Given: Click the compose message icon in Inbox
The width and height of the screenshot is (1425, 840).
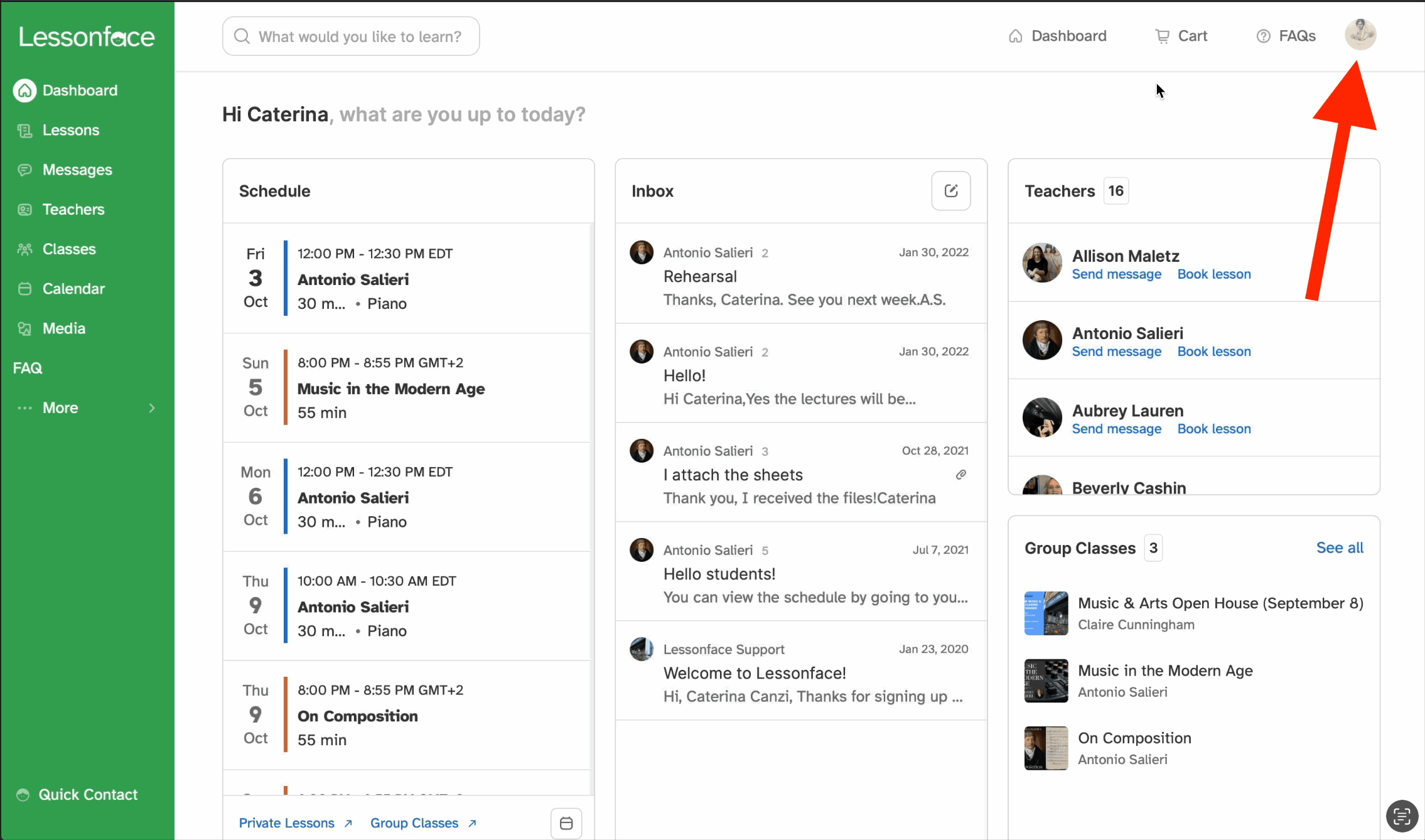Looking at the screenshot, I should point(950,191).
